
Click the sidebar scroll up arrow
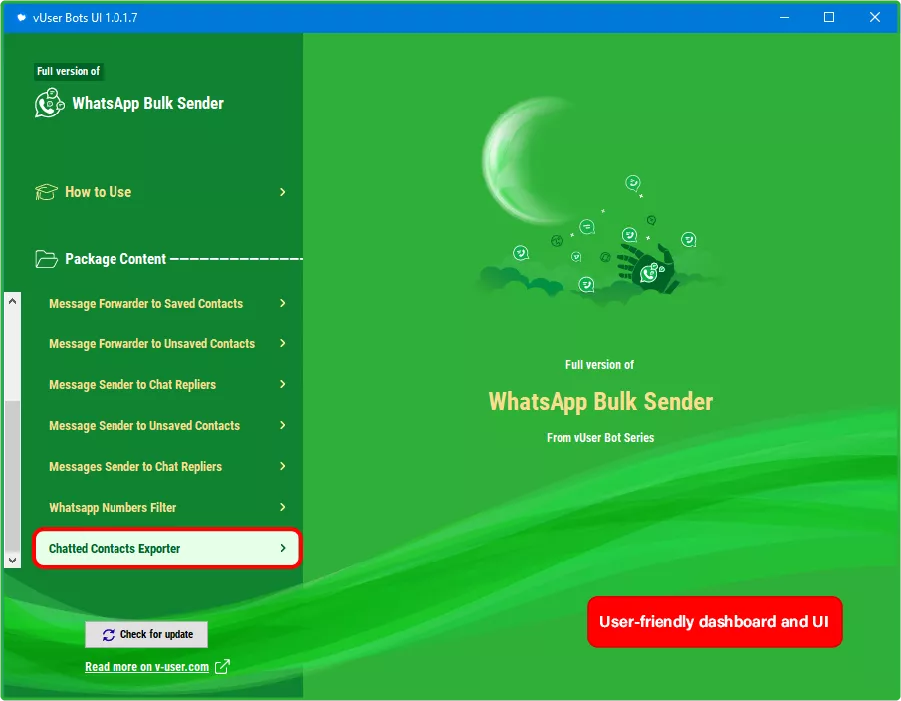click(x=13, y=301)
